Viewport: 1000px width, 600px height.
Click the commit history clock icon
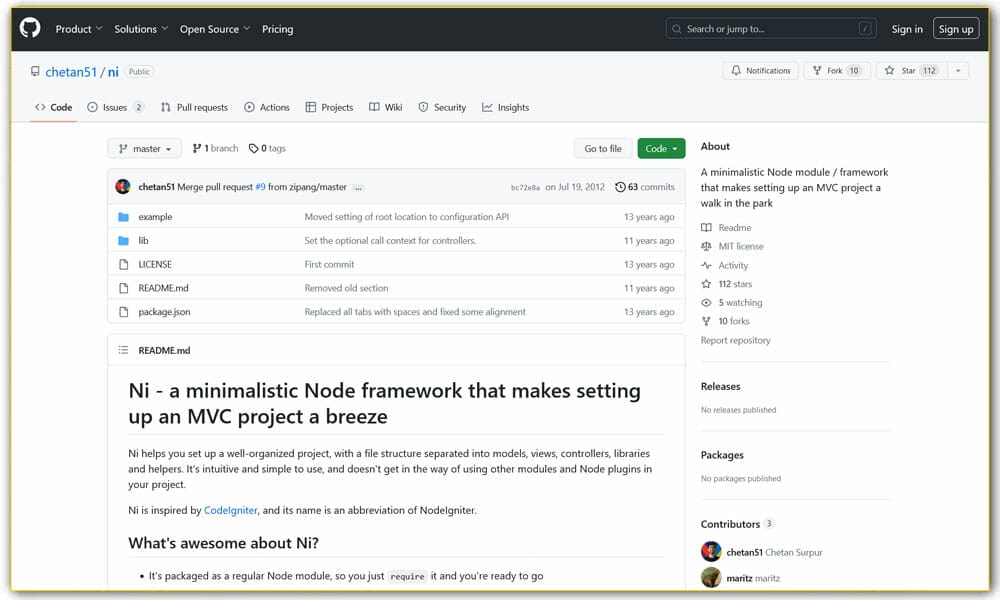coord(620,187)
